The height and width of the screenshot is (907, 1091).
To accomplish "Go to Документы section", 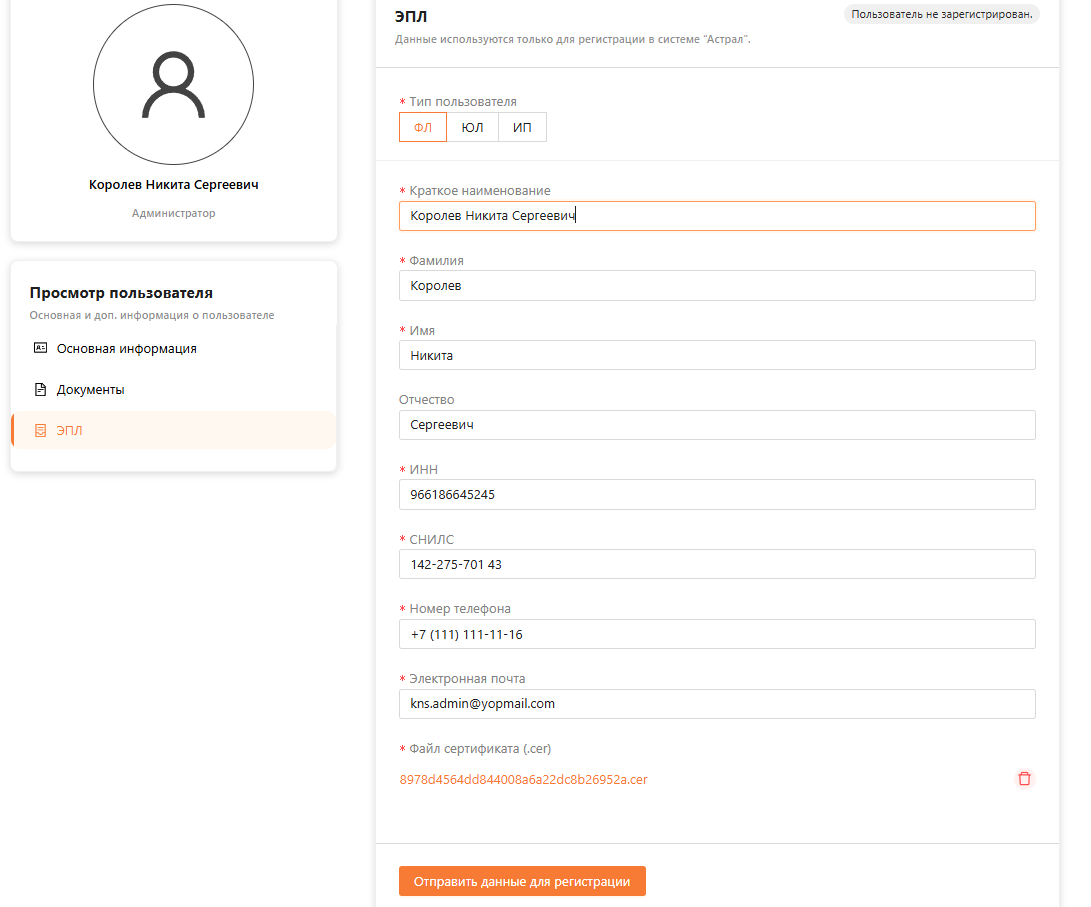I will 90,390.
